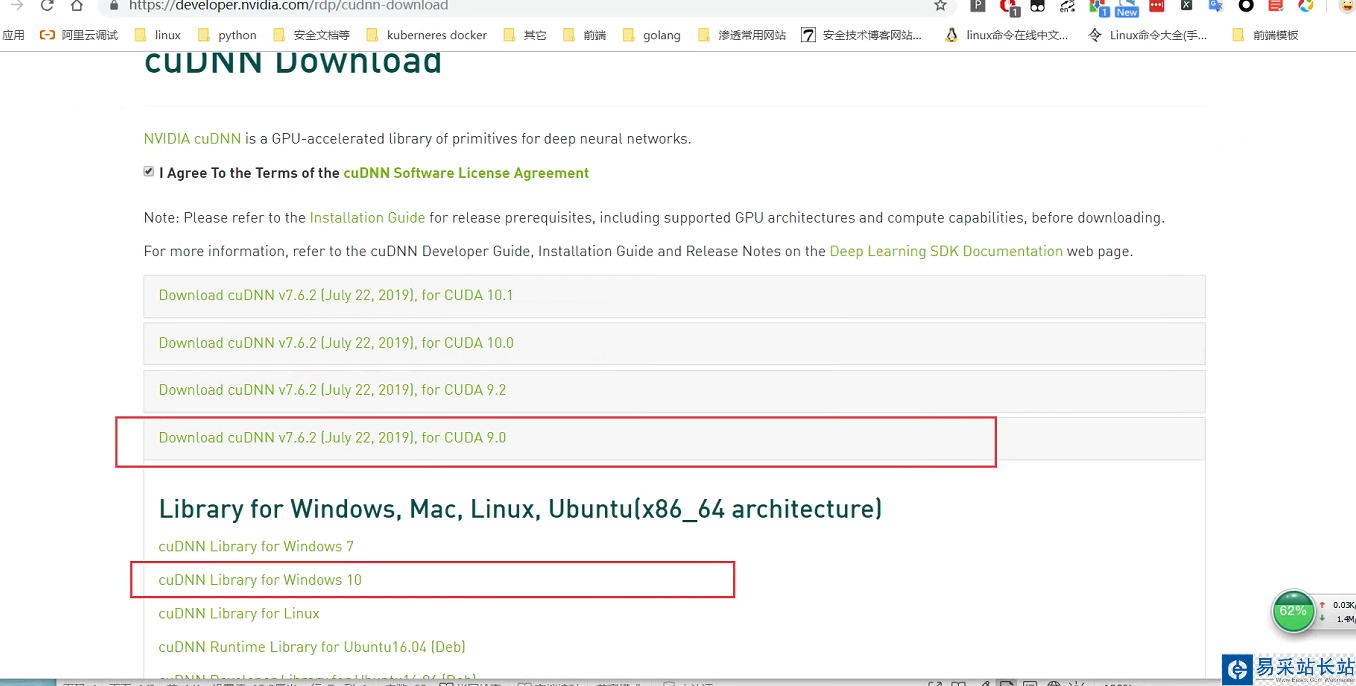
Task: Open the Installation Guide link
Action: coord(367,218)
